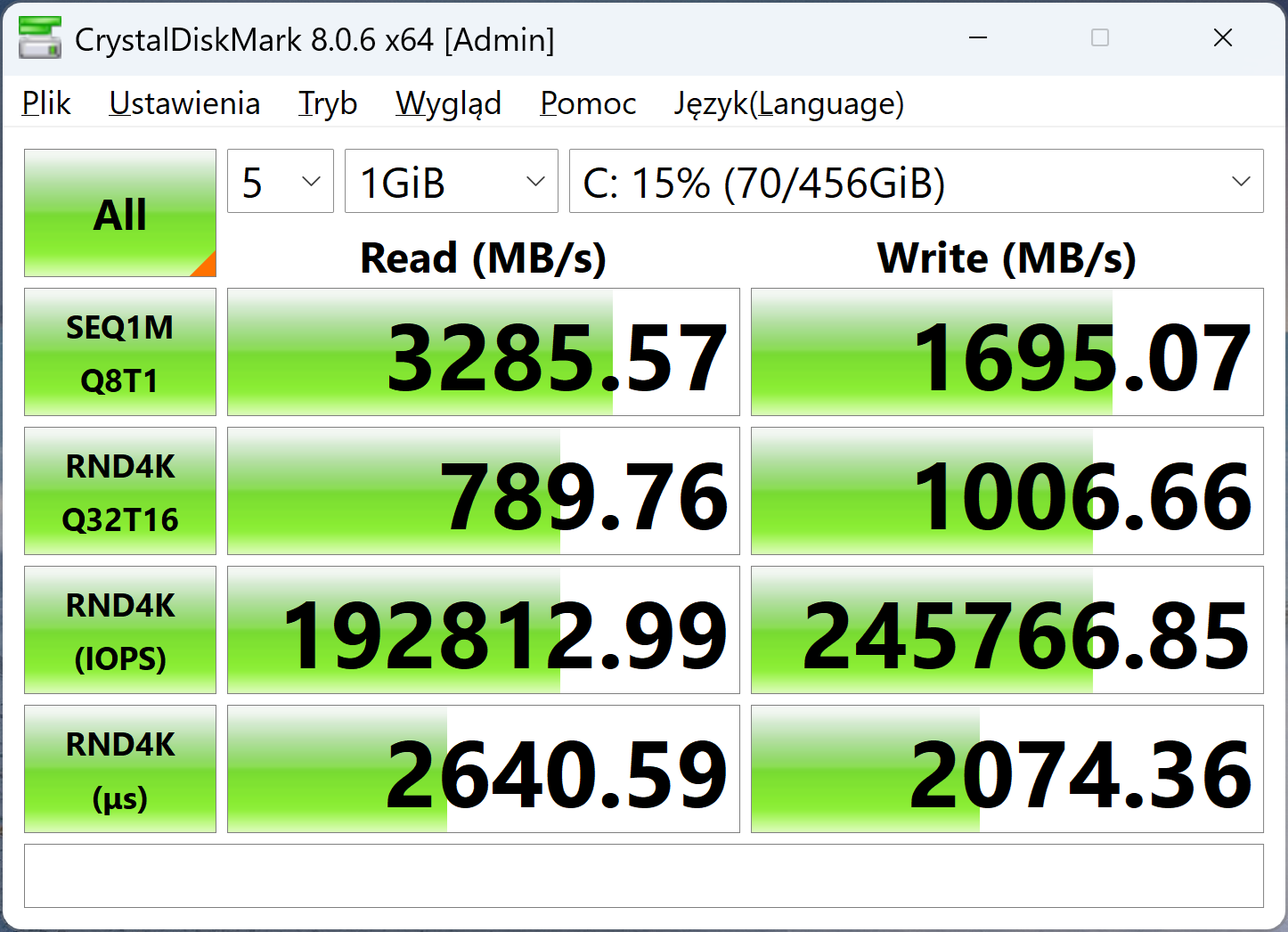
Task: Click the RND4K (μs) latency test button
Action: [x=120, y=770]
